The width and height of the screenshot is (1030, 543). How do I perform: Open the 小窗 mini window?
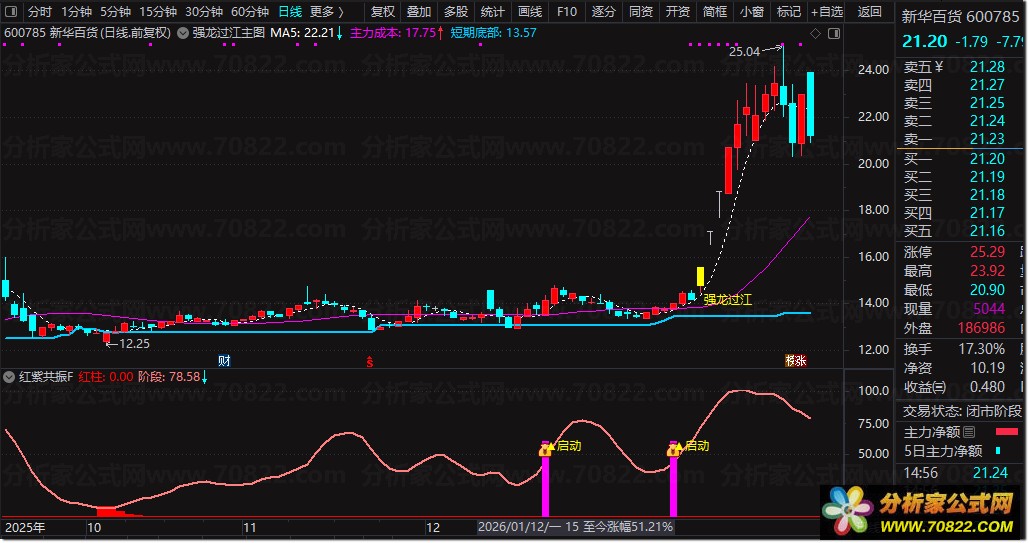point(752,12)
